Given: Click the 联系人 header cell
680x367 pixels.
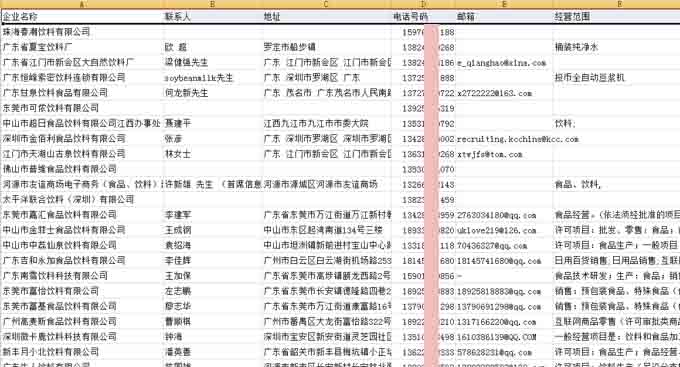Looking at the screenshot, I should pos(212,16).
